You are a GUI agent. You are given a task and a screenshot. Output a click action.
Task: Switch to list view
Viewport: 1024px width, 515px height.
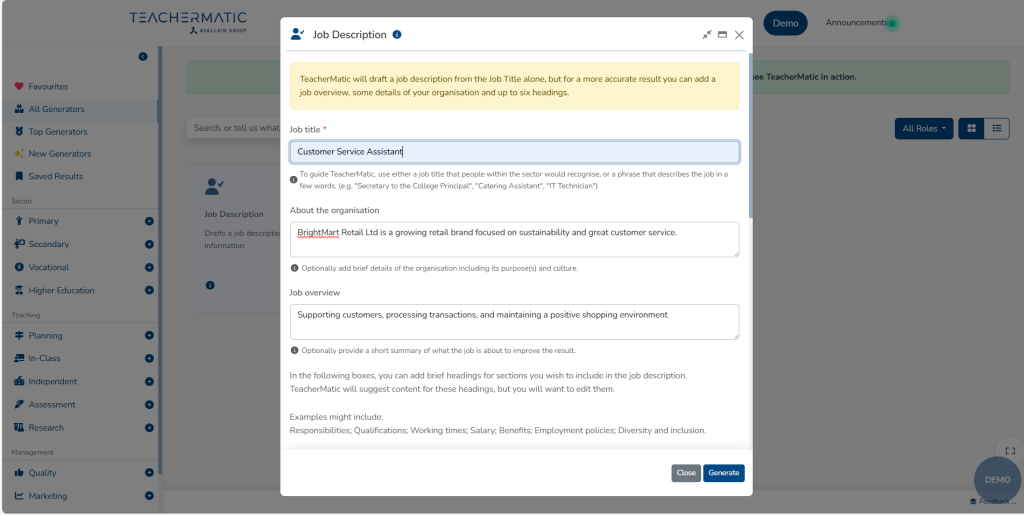[x=997, y=129]
